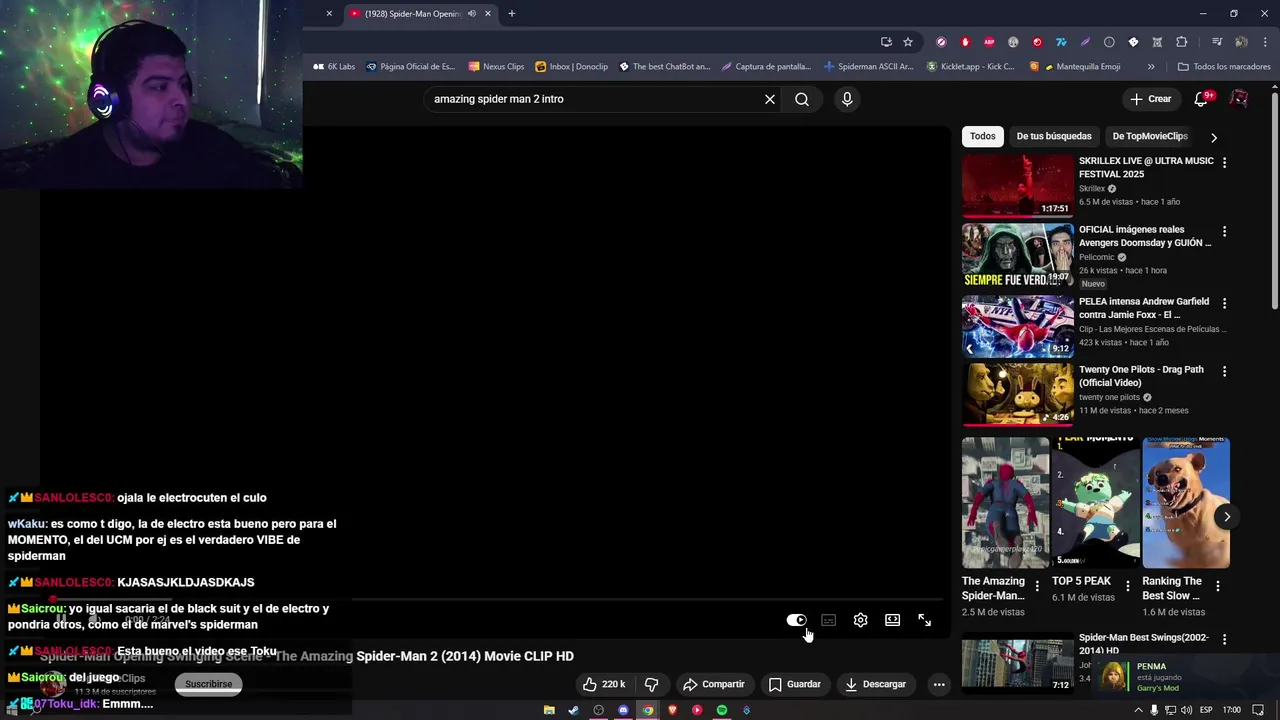Open the media control icon in browser toolbar
The image size is (1280, 720).
tap(1217, 42)
